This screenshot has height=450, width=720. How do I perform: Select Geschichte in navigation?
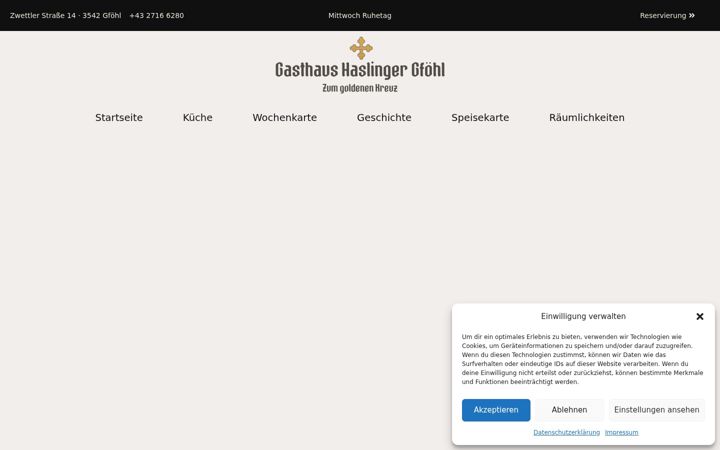click(x=384, y=118)
